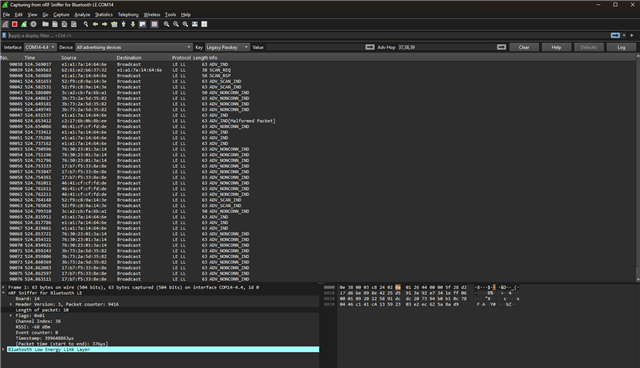Click the Adv Hop input field
640x368 pixels.
446,47
